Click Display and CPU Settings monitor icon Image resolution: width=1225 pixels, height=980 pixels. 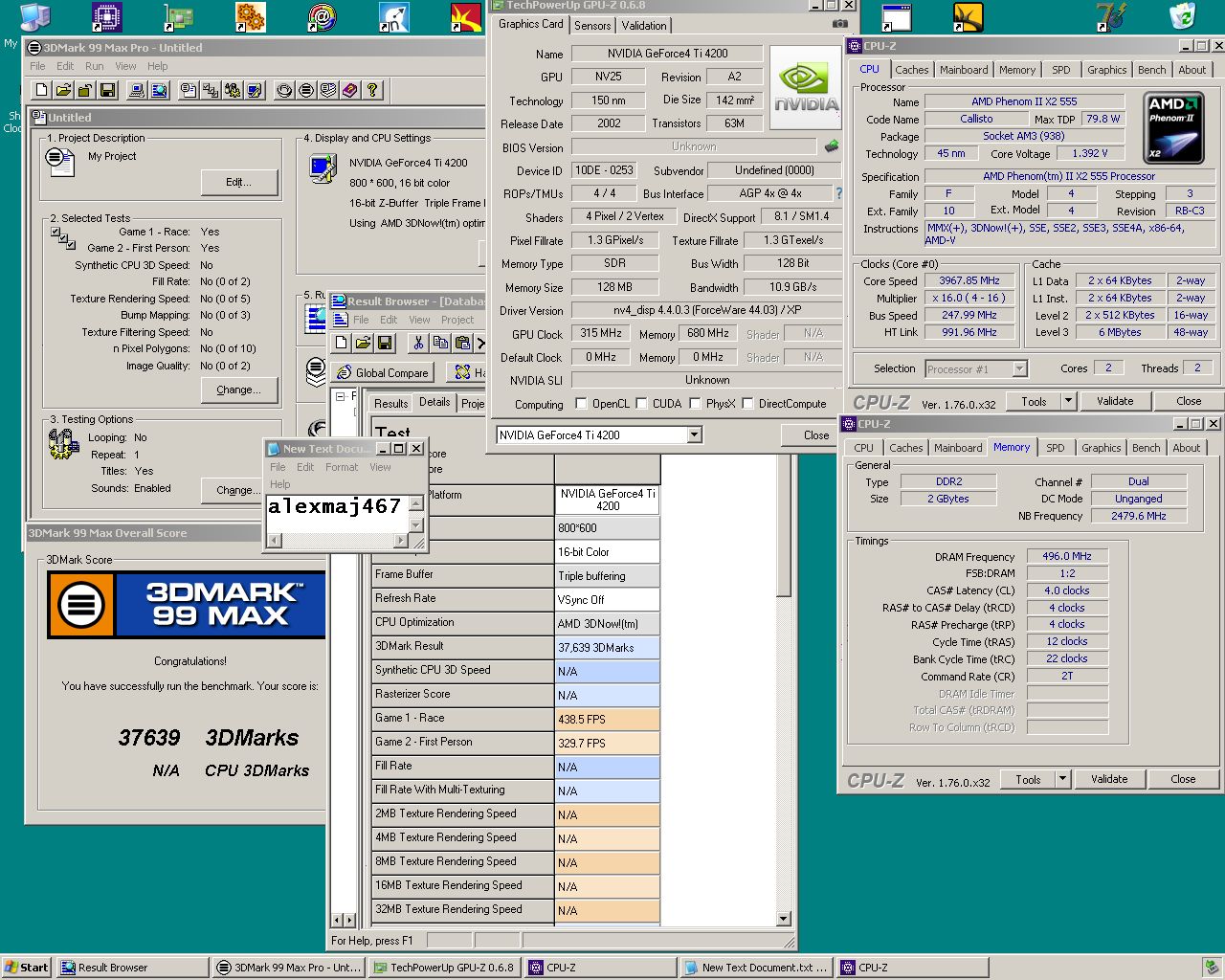click(323, 169)
